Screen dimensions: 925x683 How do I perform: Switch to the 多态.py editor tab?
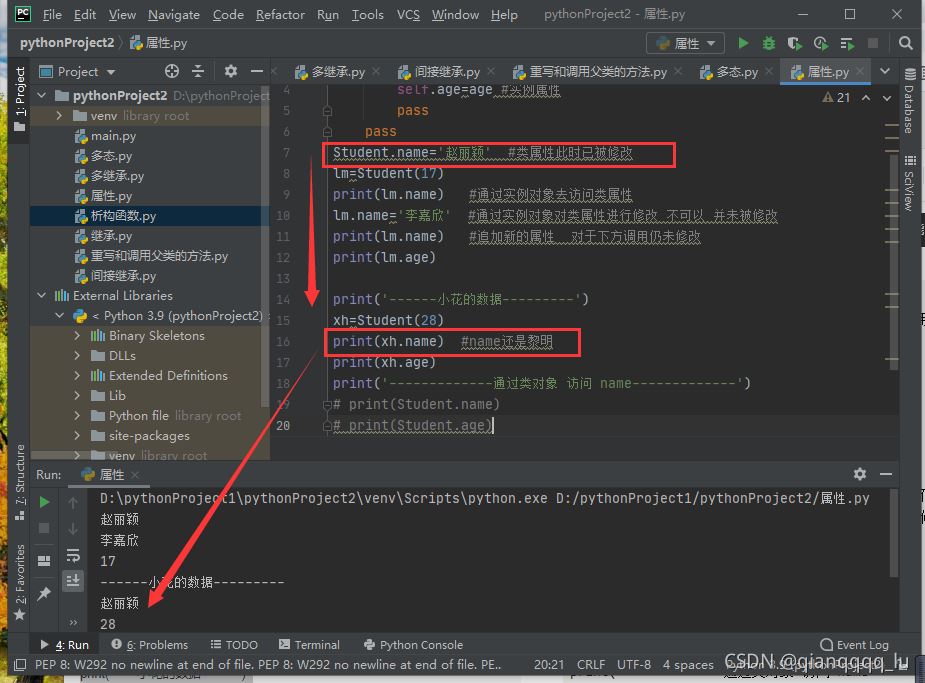pos(736,72)
